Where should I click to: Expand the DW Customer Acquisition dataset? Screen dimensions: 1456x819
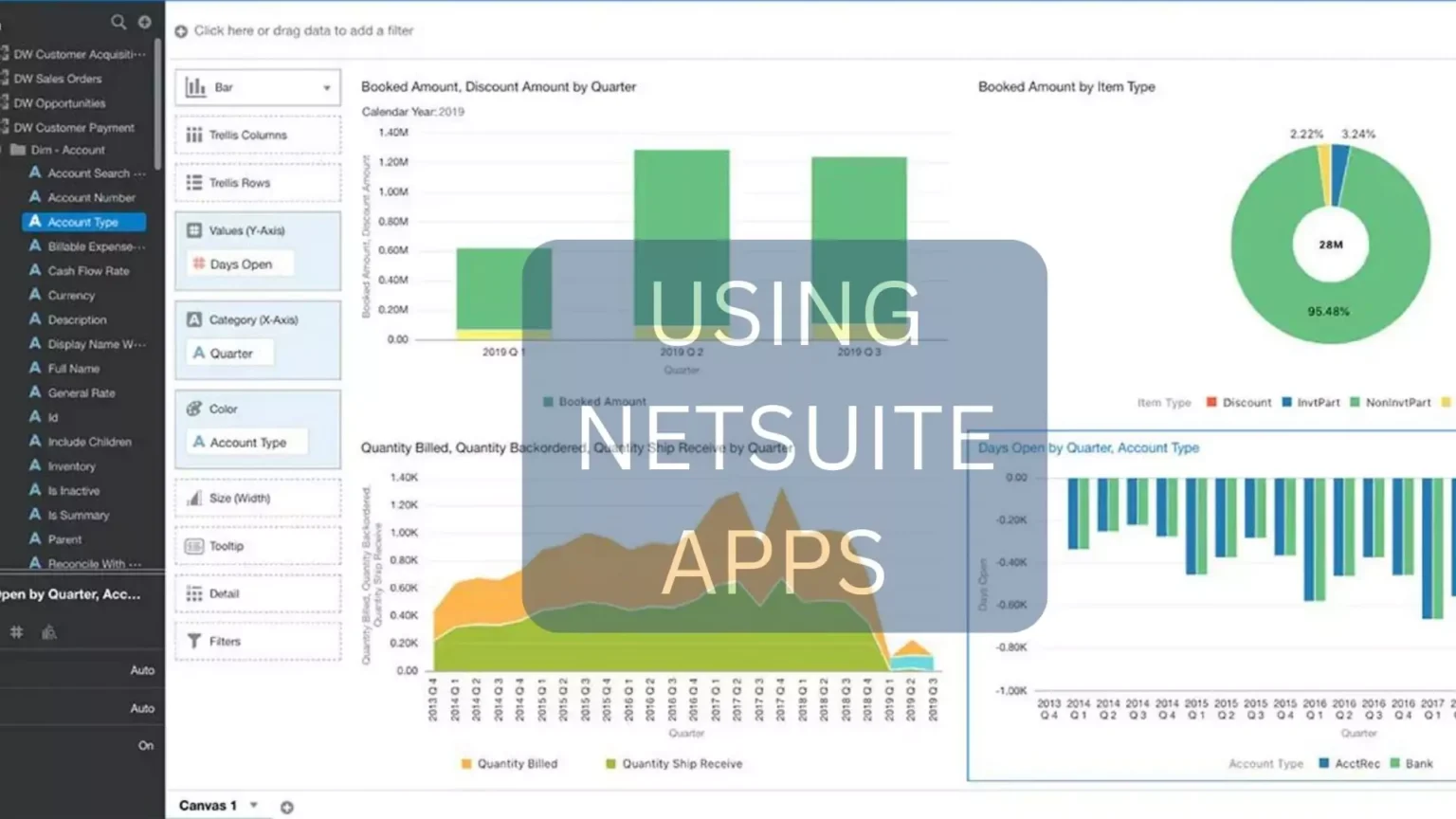tap(80, 54)
